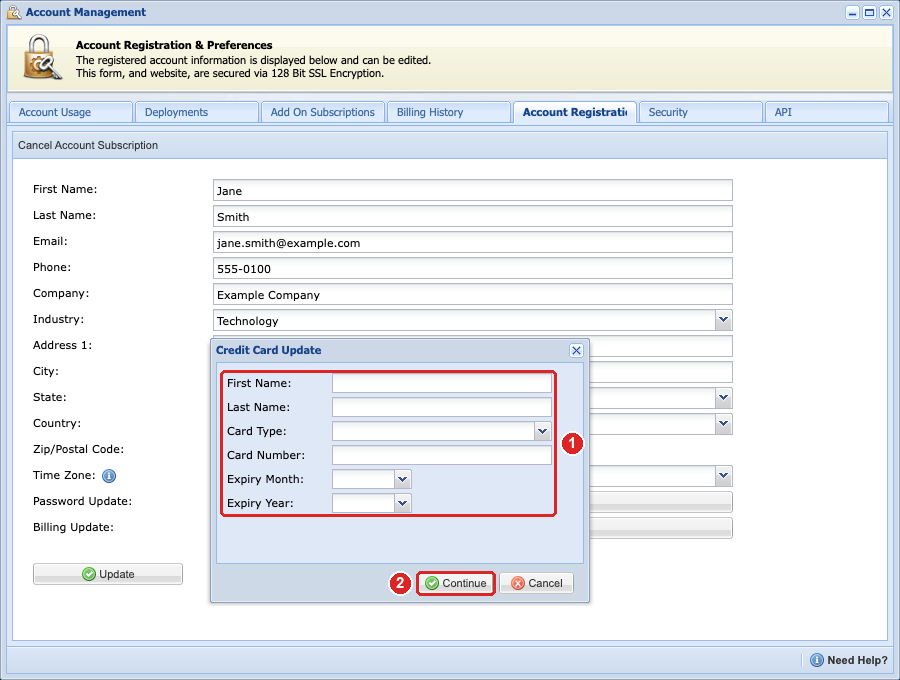900x680 pixels.
Task: Select the Account Registration tab
Action: point(575,112)
